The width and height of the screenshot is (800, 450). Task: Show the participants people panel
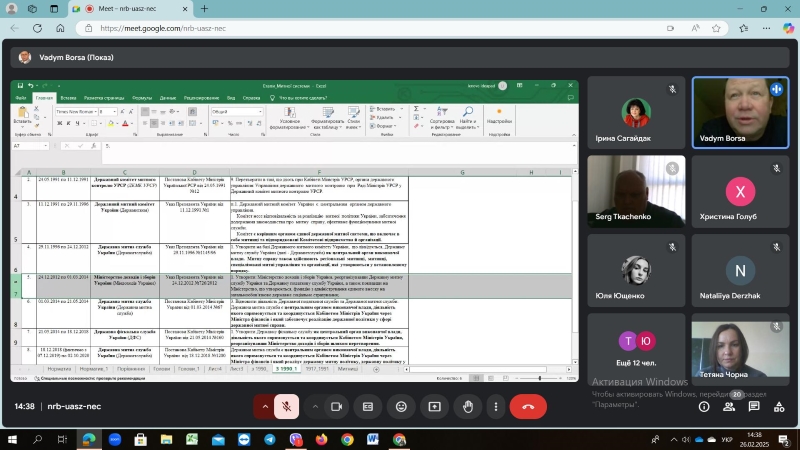[x=729, y=407]
